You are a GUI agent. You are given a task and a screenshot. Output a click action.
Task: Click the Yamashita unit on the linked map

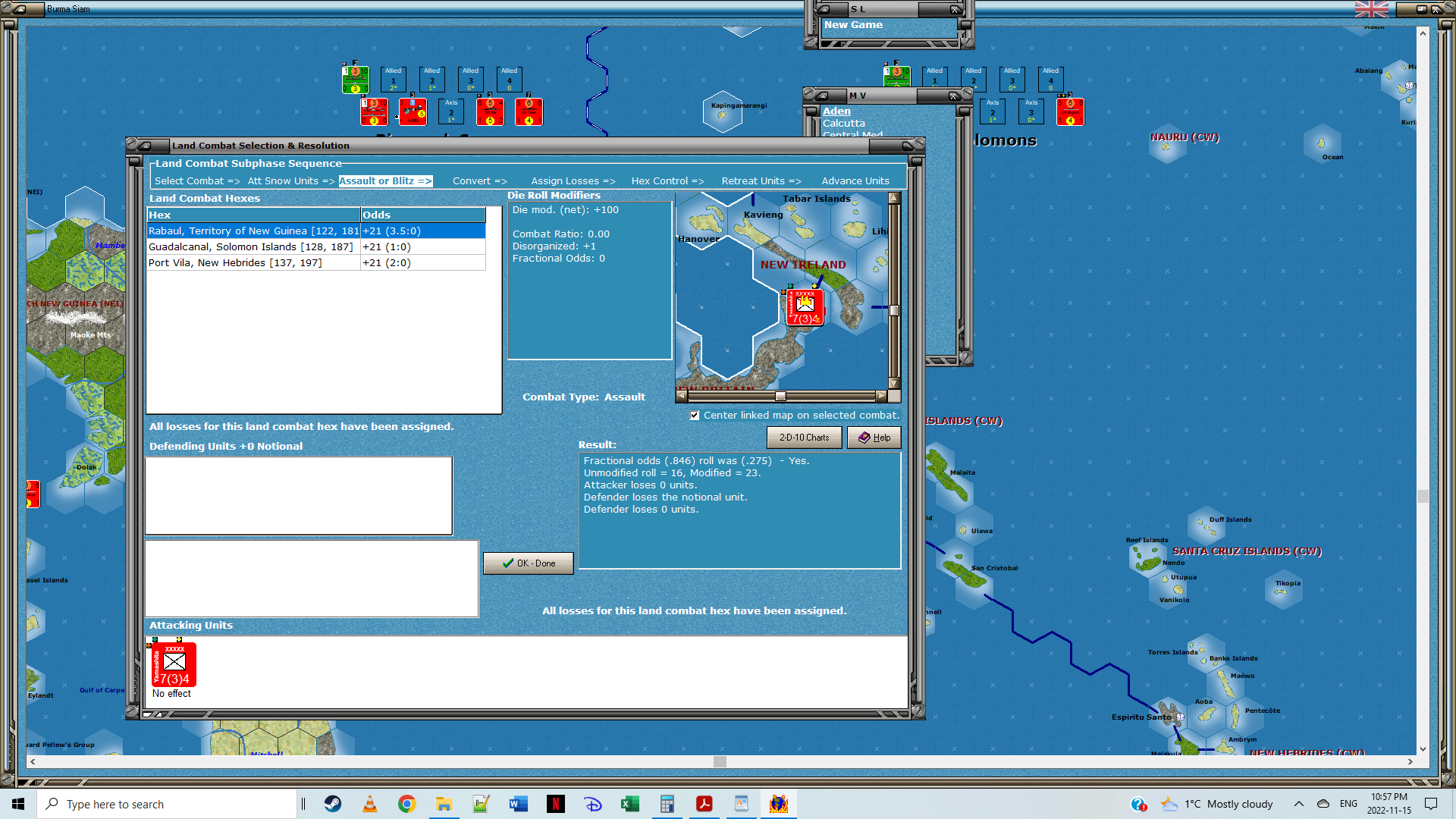[x=805, y=307]
